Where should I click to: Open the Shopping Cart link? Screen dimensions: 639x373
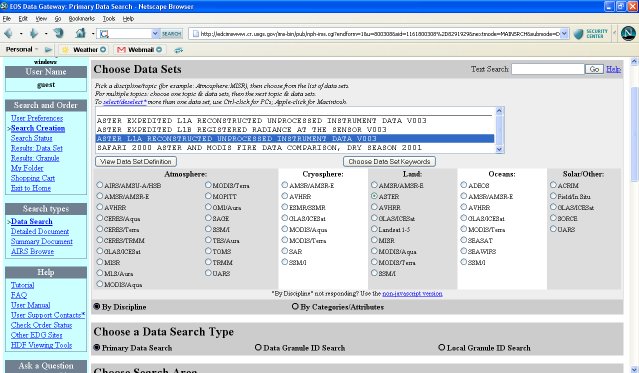point(33,178)
